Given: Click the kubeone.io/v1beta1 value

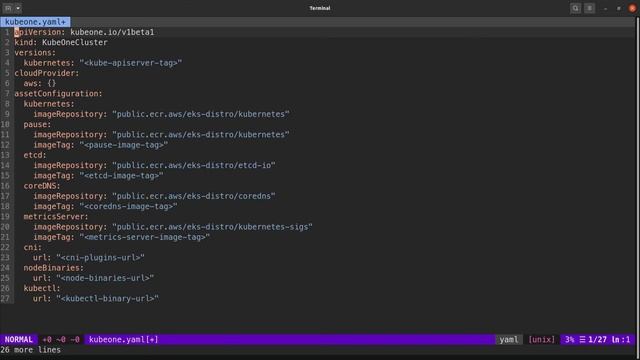Looking at the screenshot, I should (x=112, y=32).
